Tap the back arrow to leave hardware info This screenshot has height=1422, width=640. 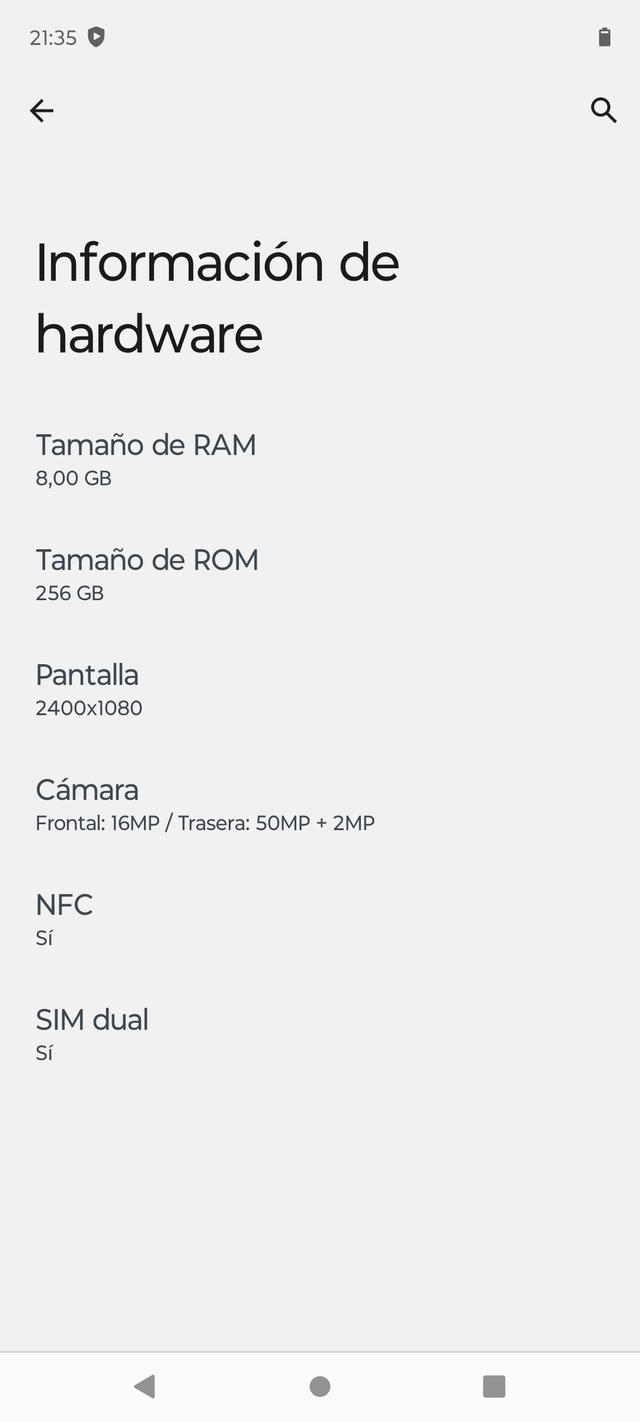41,110
